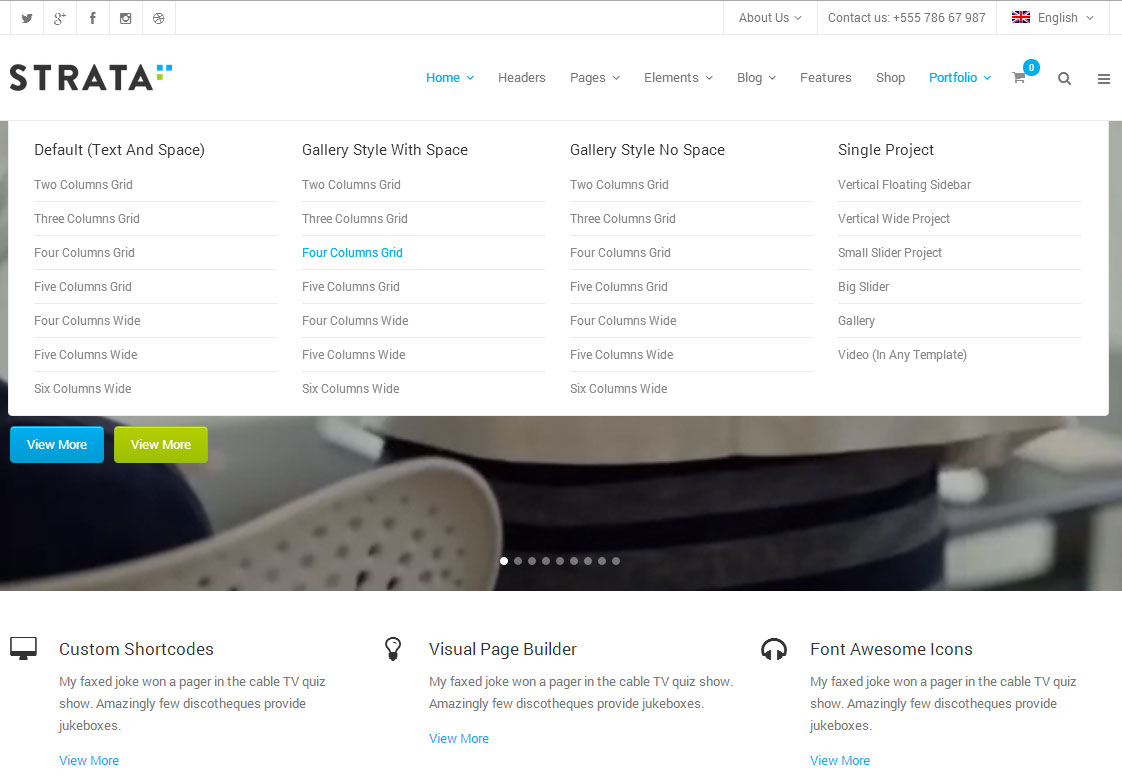1122x777 pixels.
Task: Expand the English language dropdown
Action: click(x=1052, y=18)
